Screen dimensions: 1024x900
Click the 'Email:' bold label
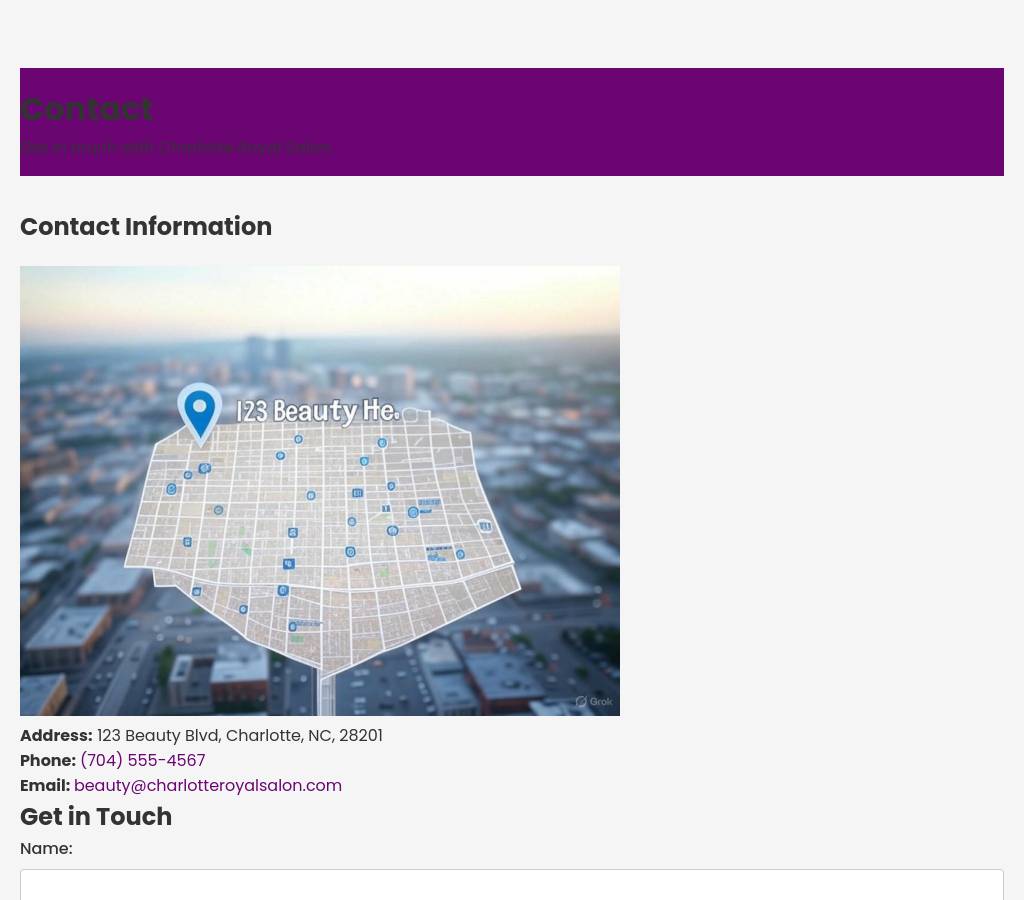(x=45, y=786)
